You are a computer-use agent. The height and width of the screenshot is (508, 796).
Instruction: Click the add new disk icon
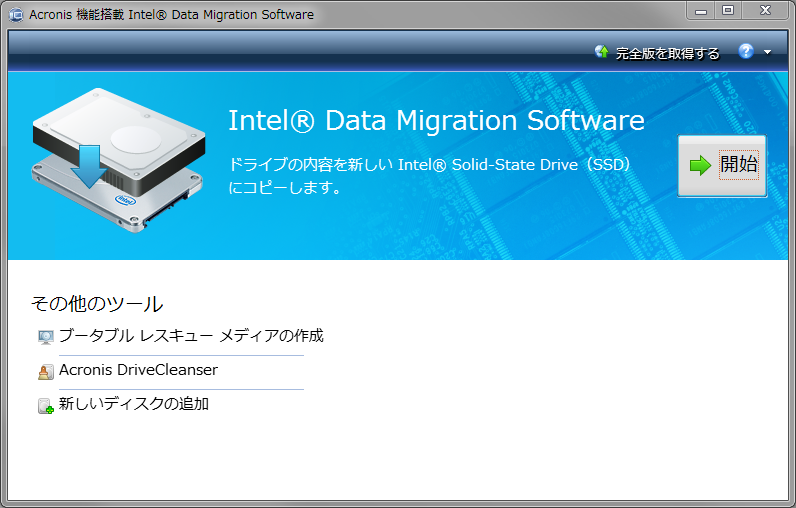pos(46,406)
